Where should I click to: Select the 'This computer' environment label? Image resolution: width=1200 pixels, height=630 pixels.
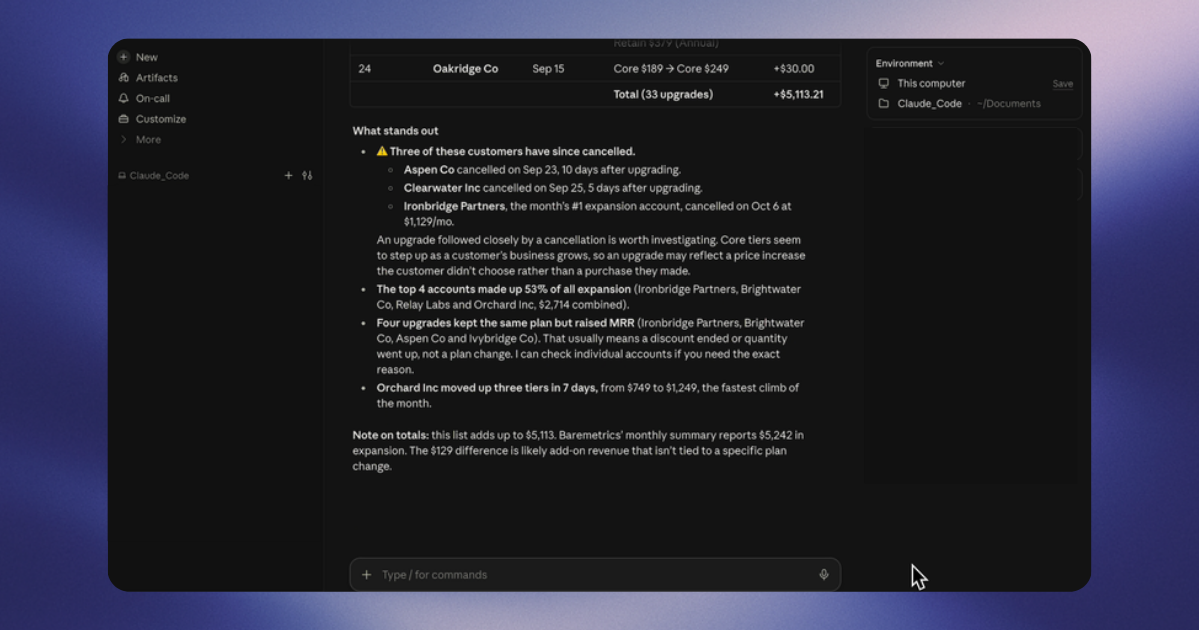coord(931,84)
